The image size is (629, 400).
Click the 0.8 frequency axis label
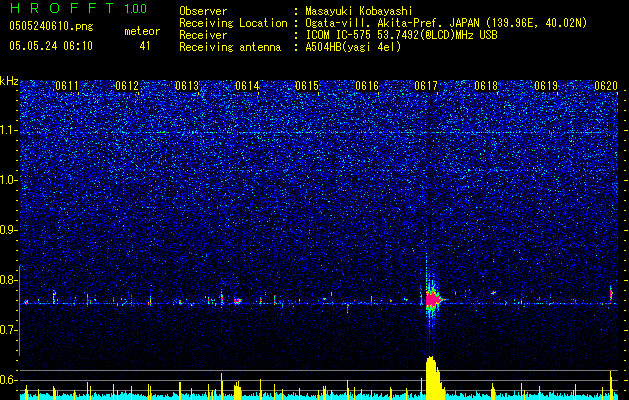click(9, 280)
